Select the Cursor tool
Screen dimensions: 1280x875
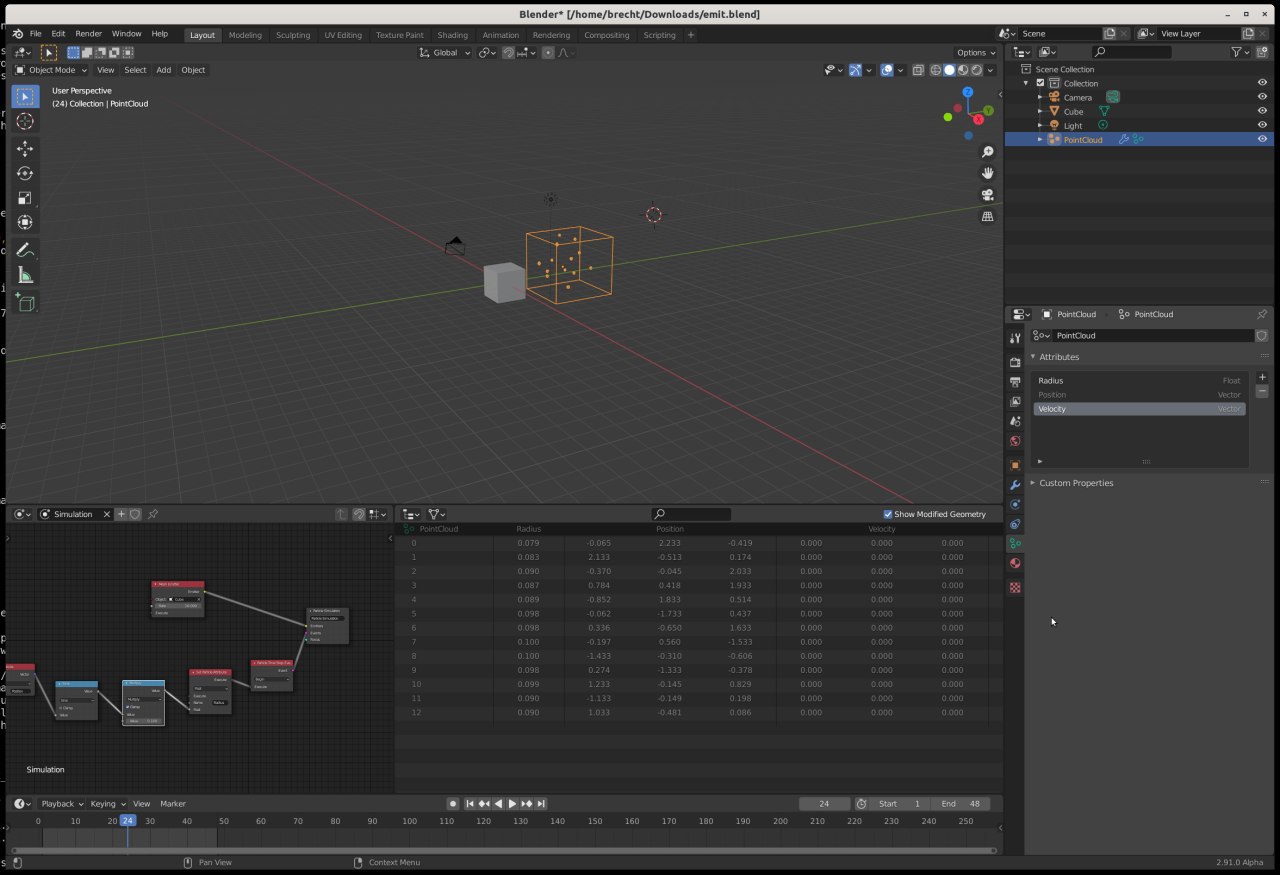tap(25, 122)
